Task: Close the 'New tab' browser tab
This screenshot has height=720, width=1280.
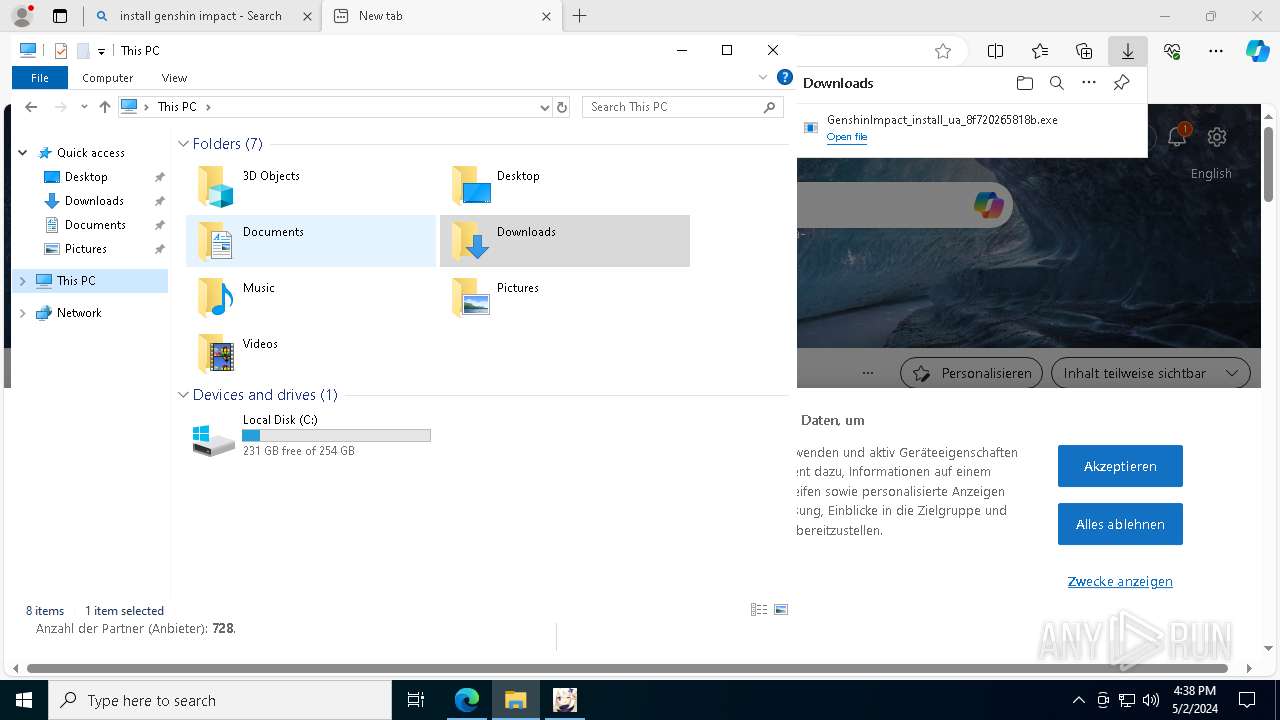Action: pos(546,16)
